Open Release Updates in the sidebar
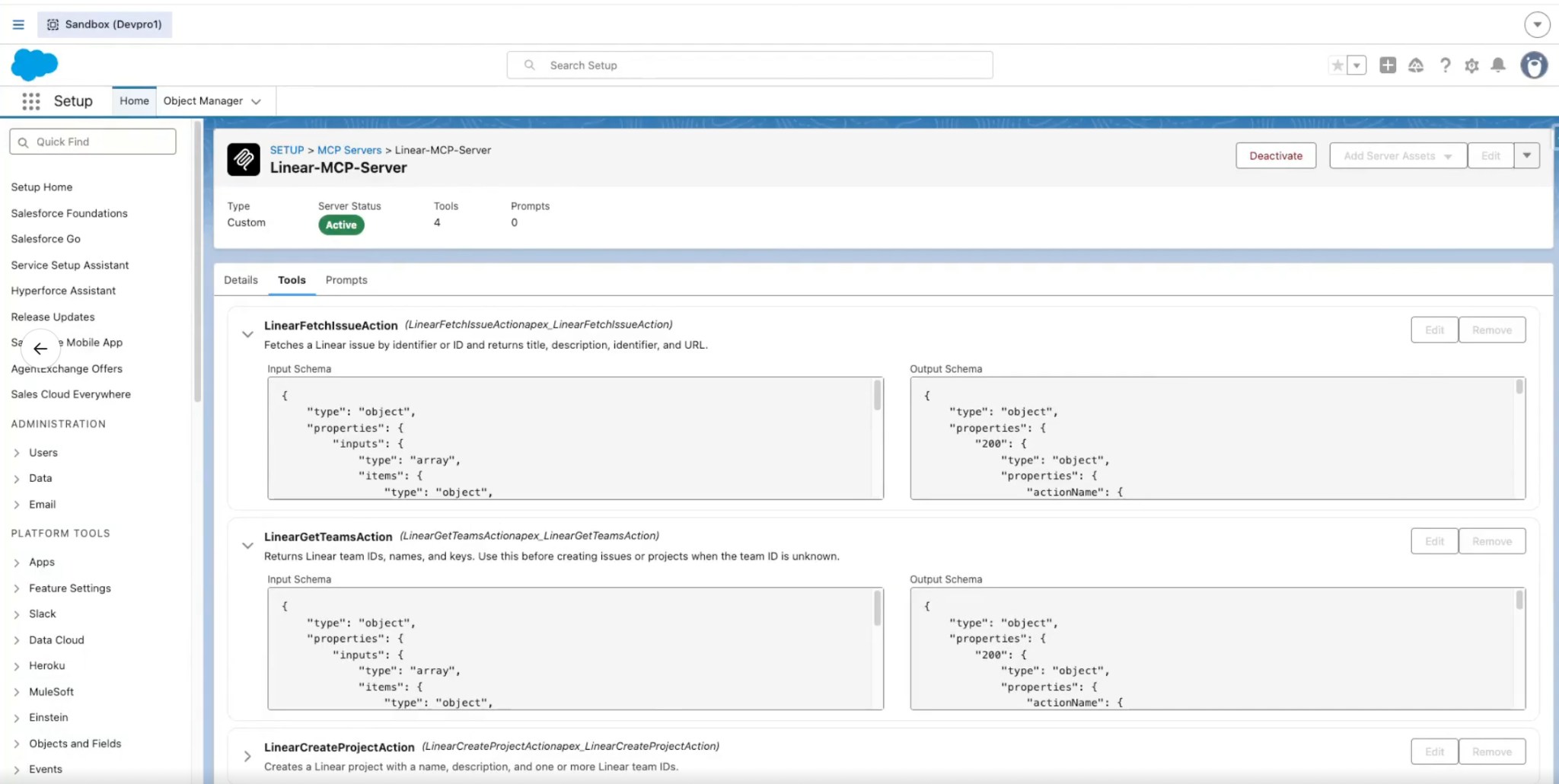 53,317
